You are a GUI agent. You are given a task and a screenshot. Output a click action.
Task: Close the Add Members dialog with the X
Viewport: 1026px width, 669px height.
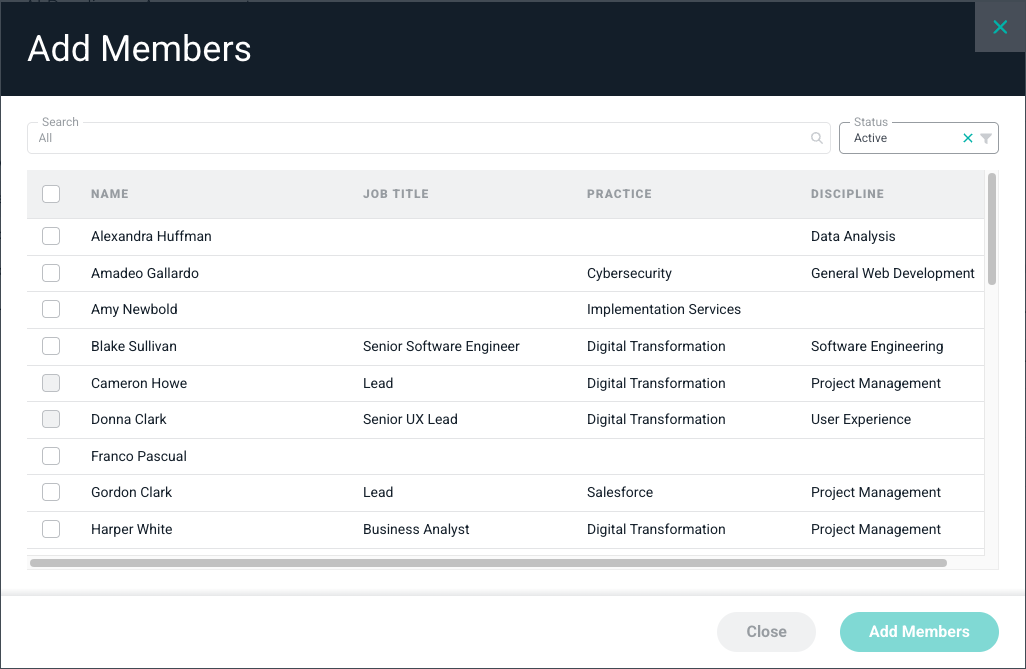pos(1000,27)
